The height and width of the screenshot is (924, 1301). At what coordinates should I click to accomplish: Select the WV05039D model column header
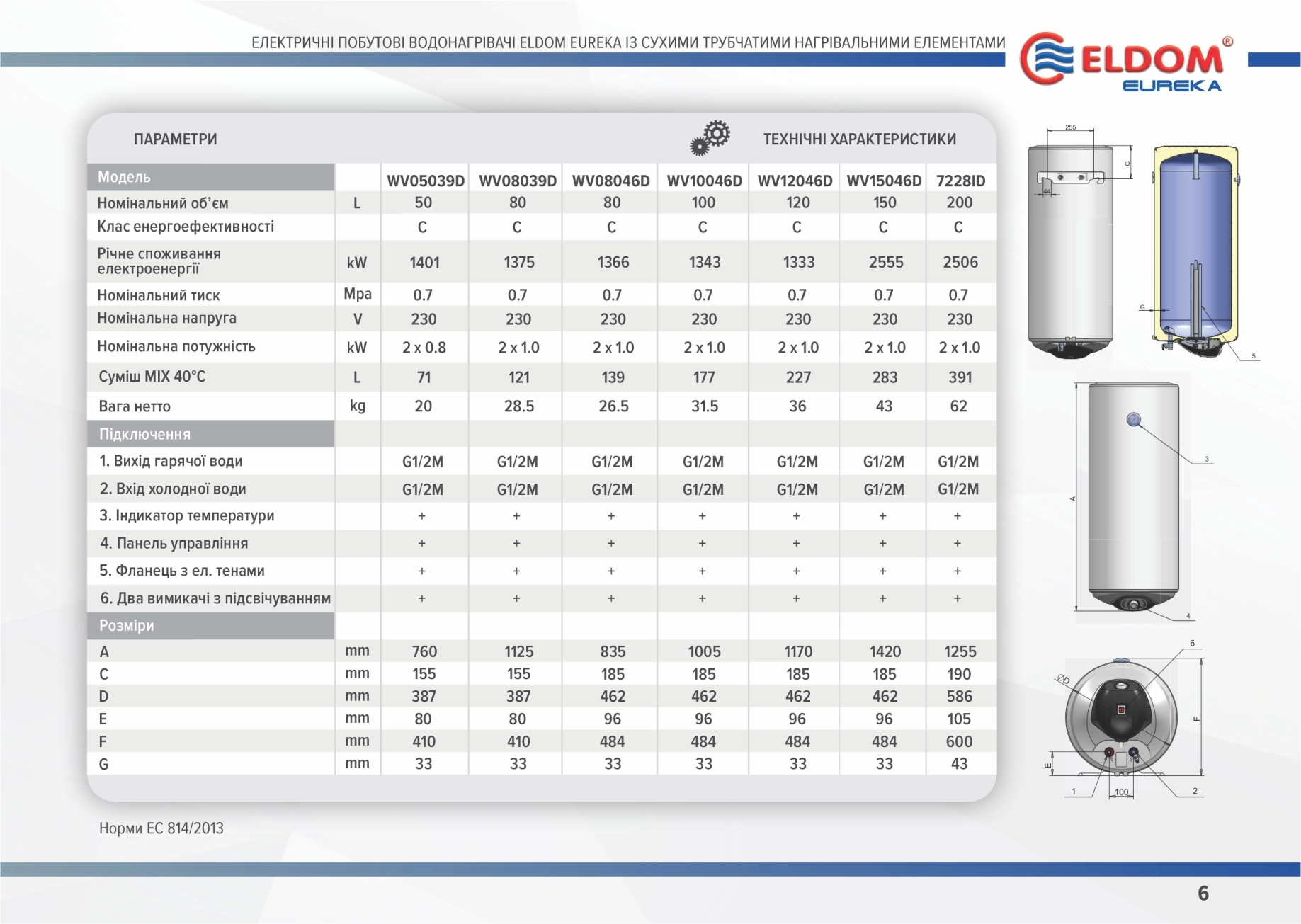(426, 181)
